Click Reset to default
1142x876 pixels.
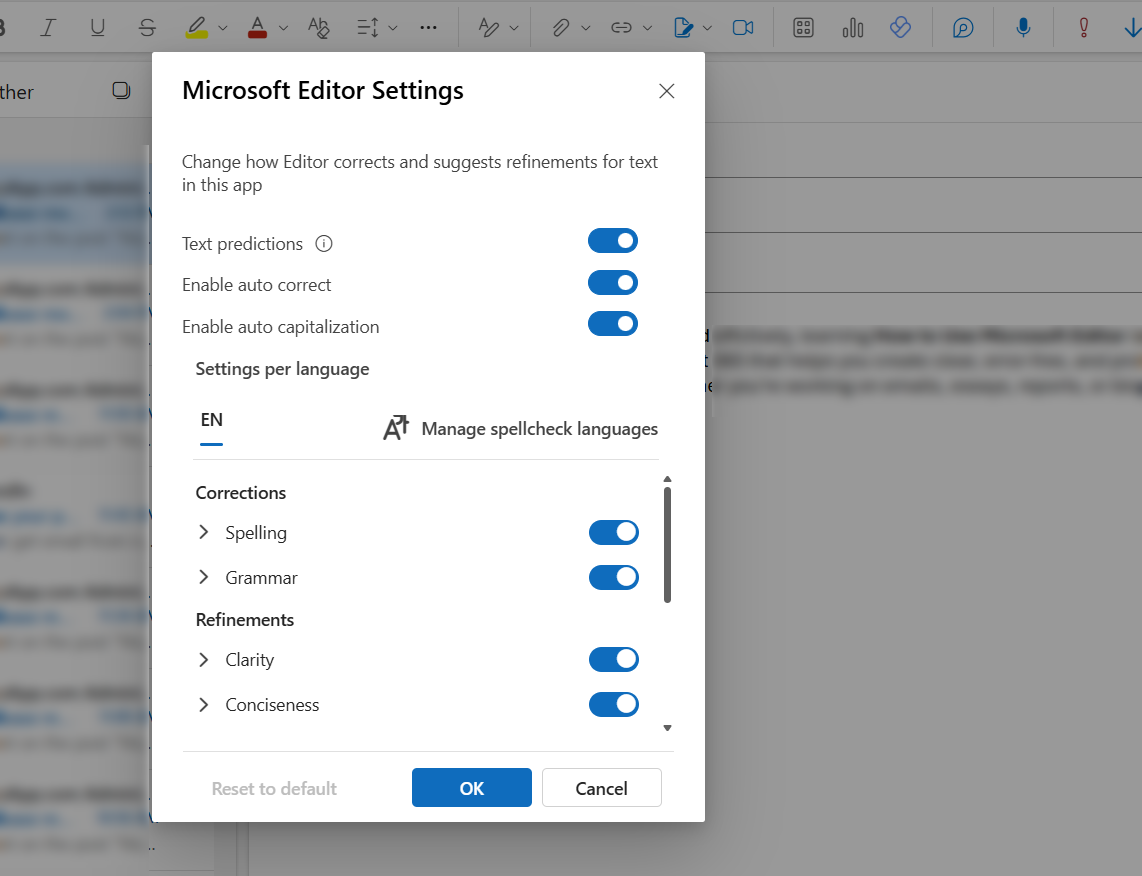pyautogui.click(x=274, y=789)
